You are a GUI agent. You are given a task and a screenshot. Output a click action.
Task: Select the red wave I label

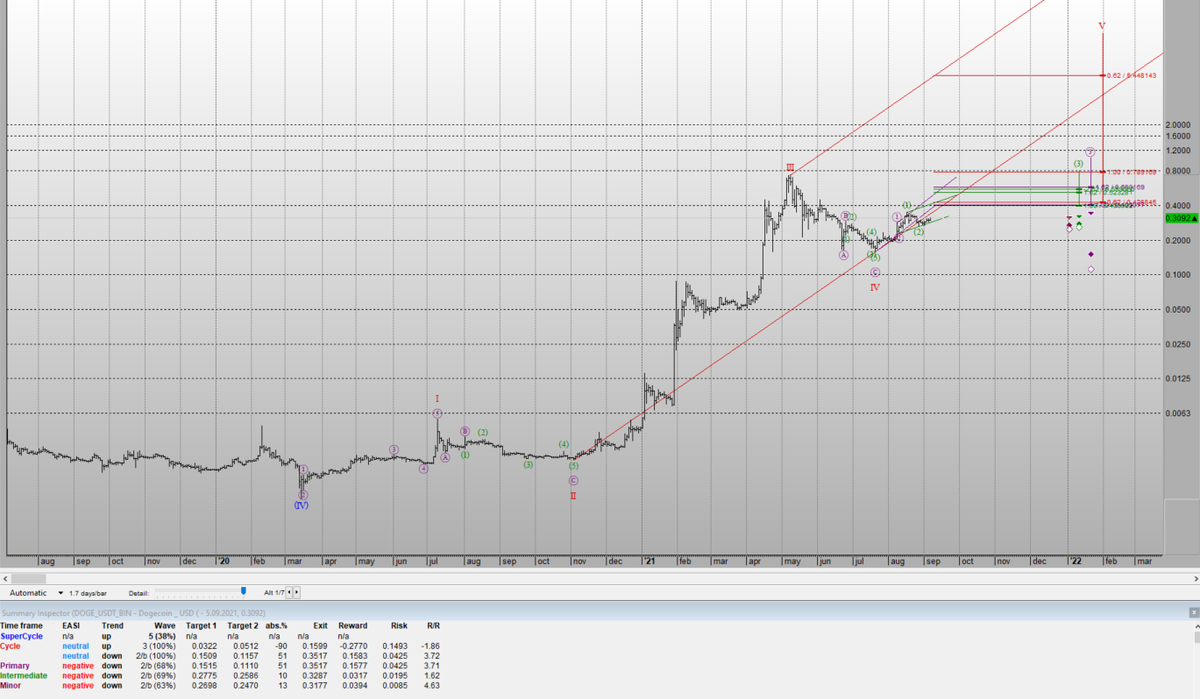pos(437,398)
